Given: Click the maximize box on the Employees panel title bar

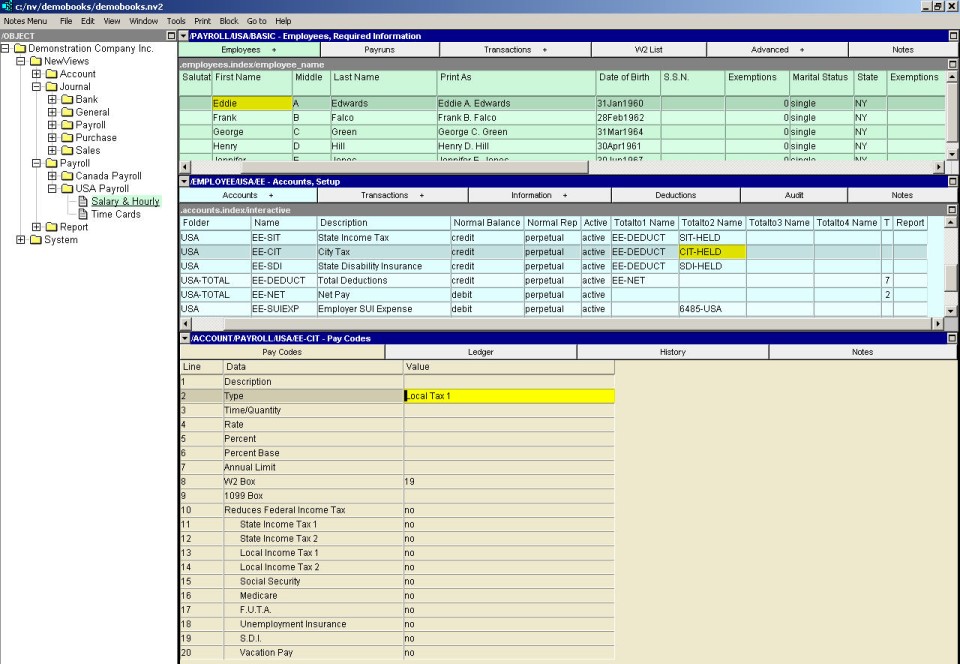Looking at the screenshot, I should click(x=953, y=36).
